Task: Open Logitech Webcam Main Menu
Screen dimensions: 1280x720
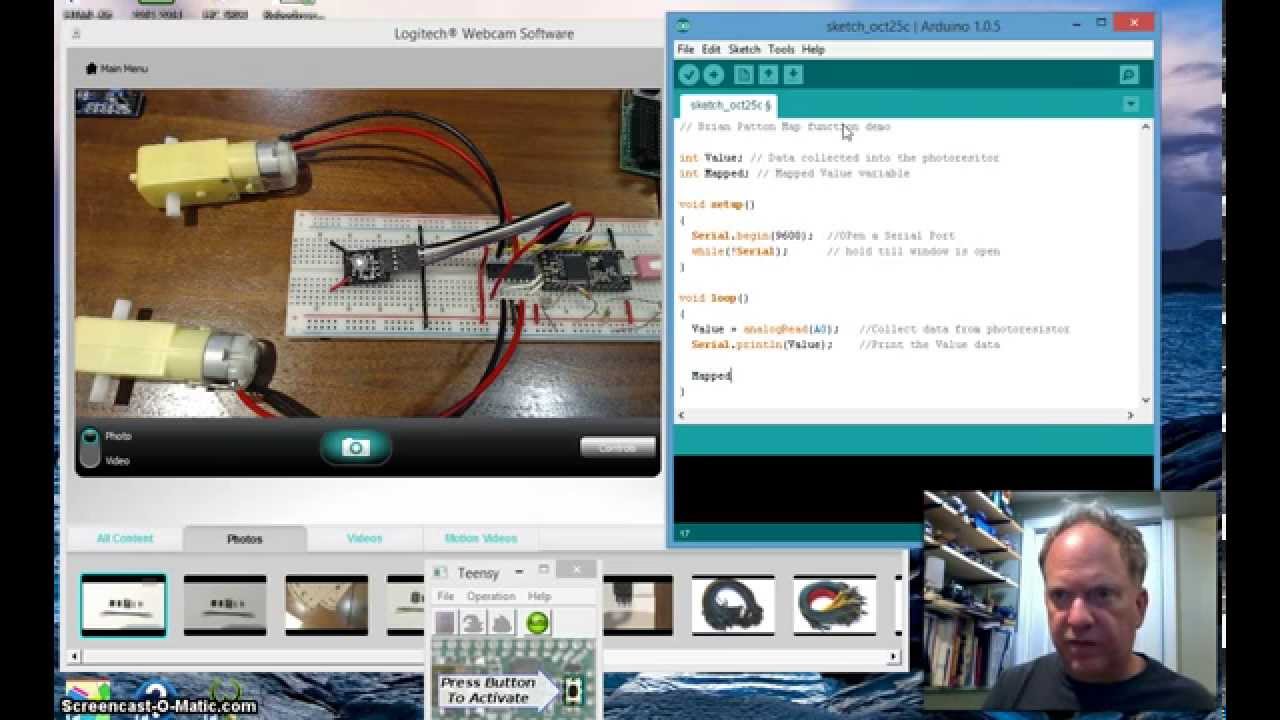Action: (x=116, y=69)
